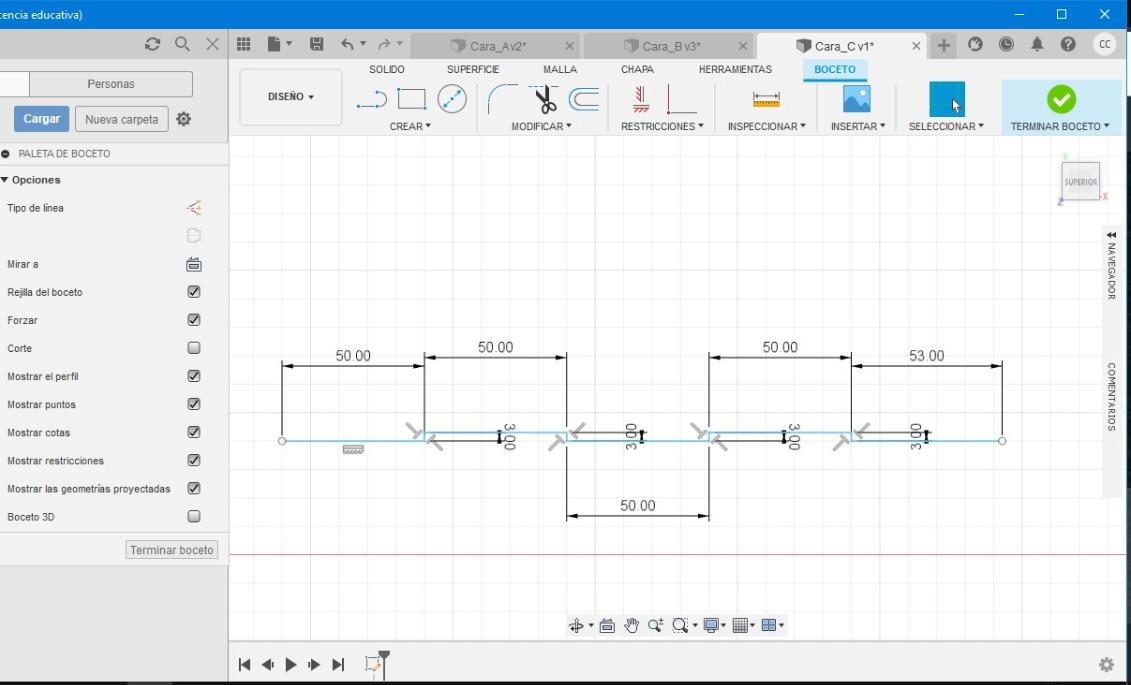Play the timeline
The width and height of the screenshot is (1131, 685).
coord(291,664)
